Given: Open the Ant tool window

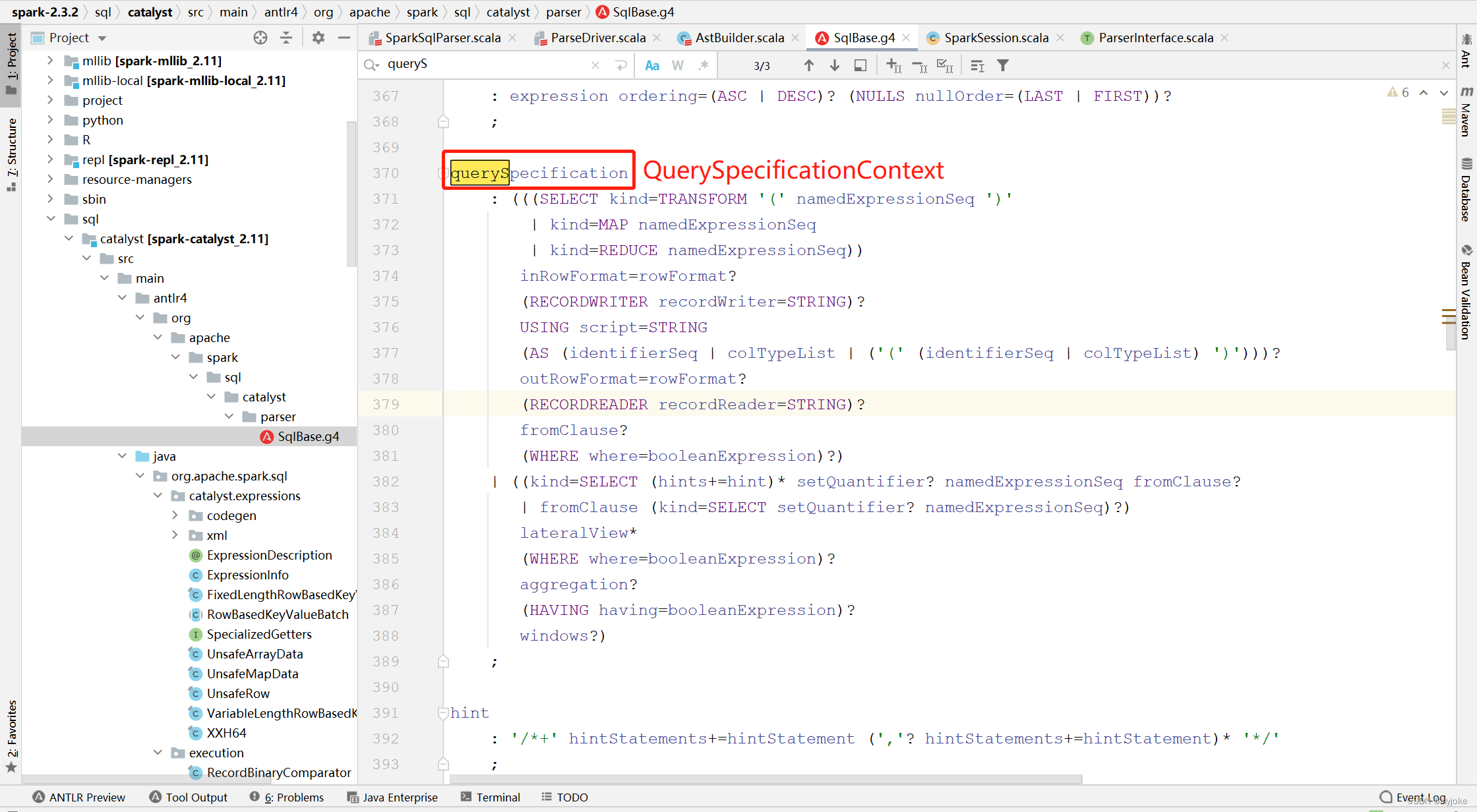Looking at the screenshot, I should (1466, 50).
